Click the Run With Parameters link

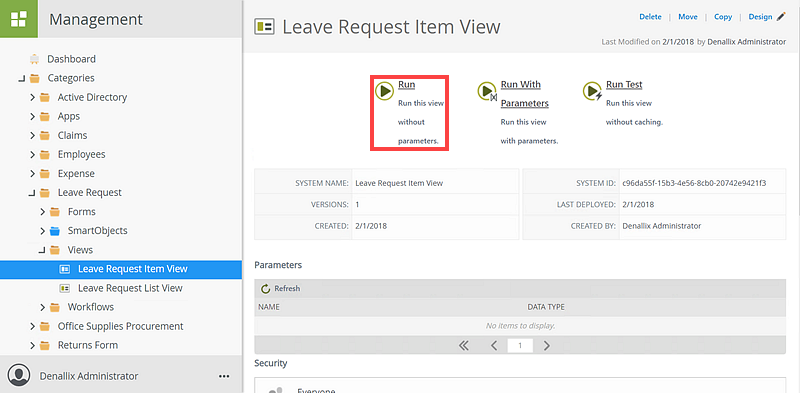pyautogui.click(x=524, y=94)
